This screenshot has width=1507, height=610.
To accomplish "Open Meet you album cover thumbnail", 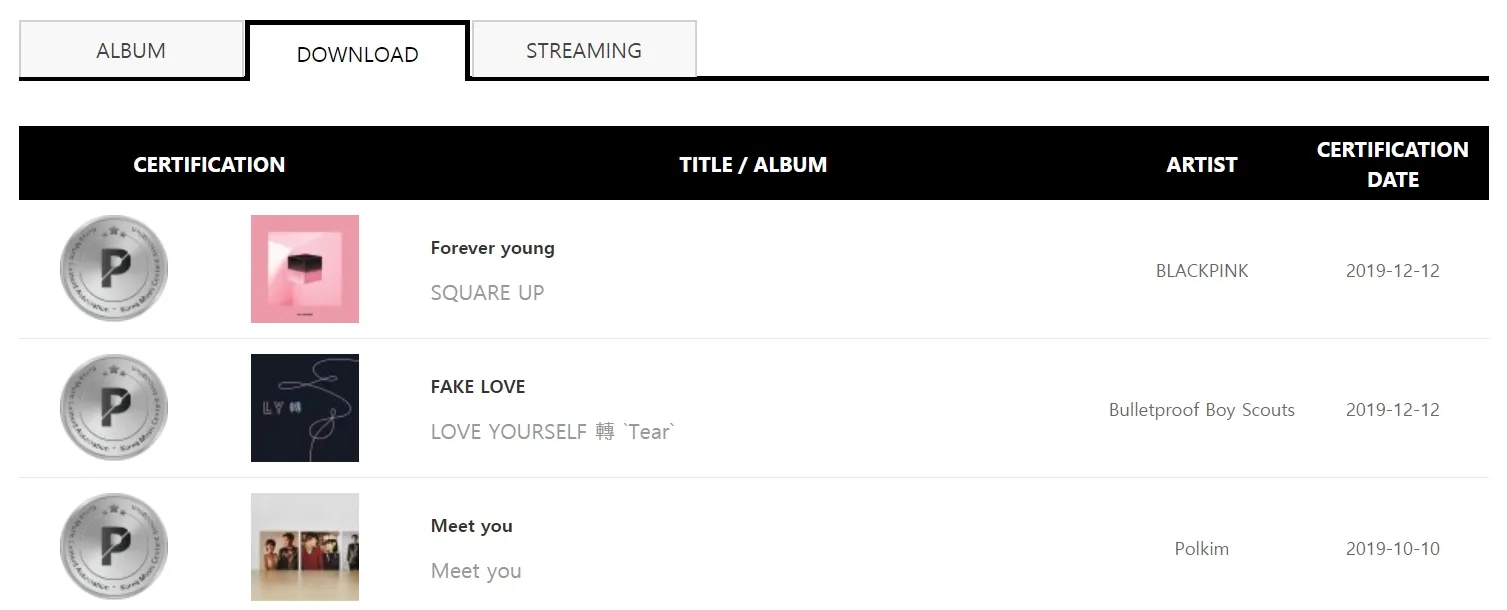I will tap(305, 547).
